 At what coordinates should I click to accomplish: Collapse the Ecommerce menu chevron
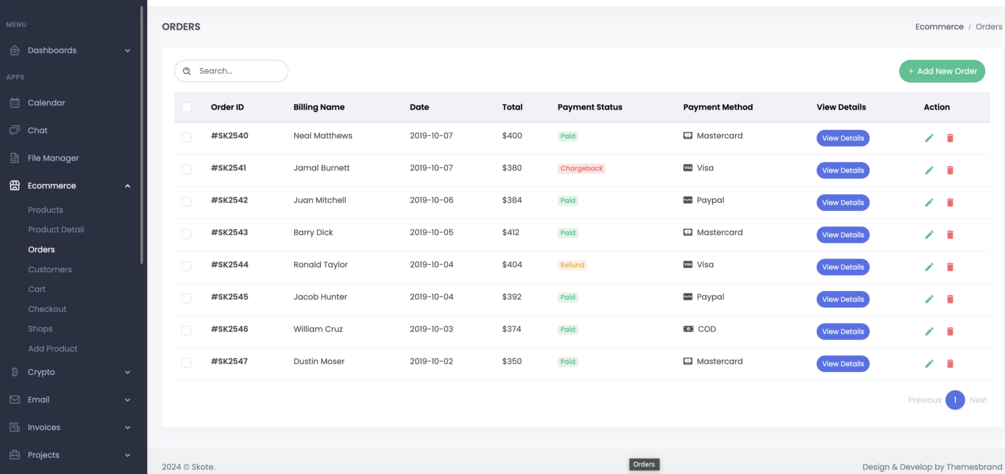(x=128, y=186)
